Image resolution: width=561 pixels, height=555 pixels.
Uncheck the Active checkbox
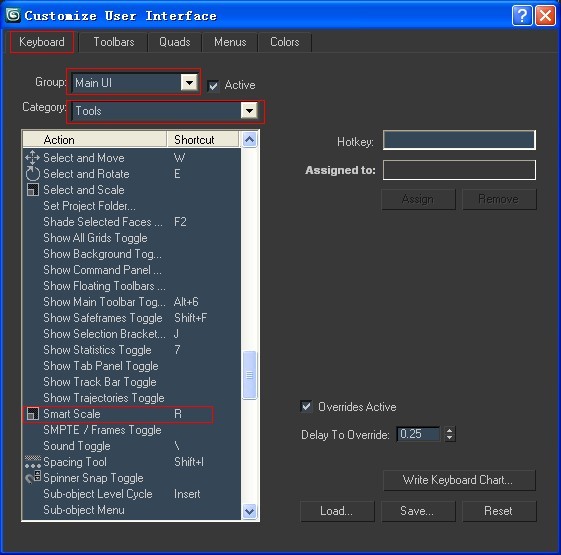coord(213,86)
